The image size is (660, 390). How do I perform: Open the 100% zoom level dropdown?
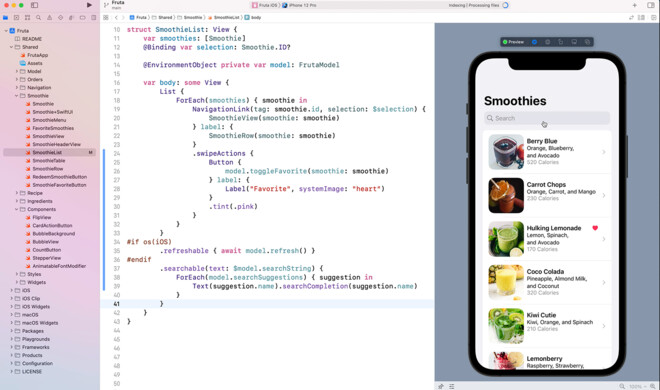tap(637, 386)
